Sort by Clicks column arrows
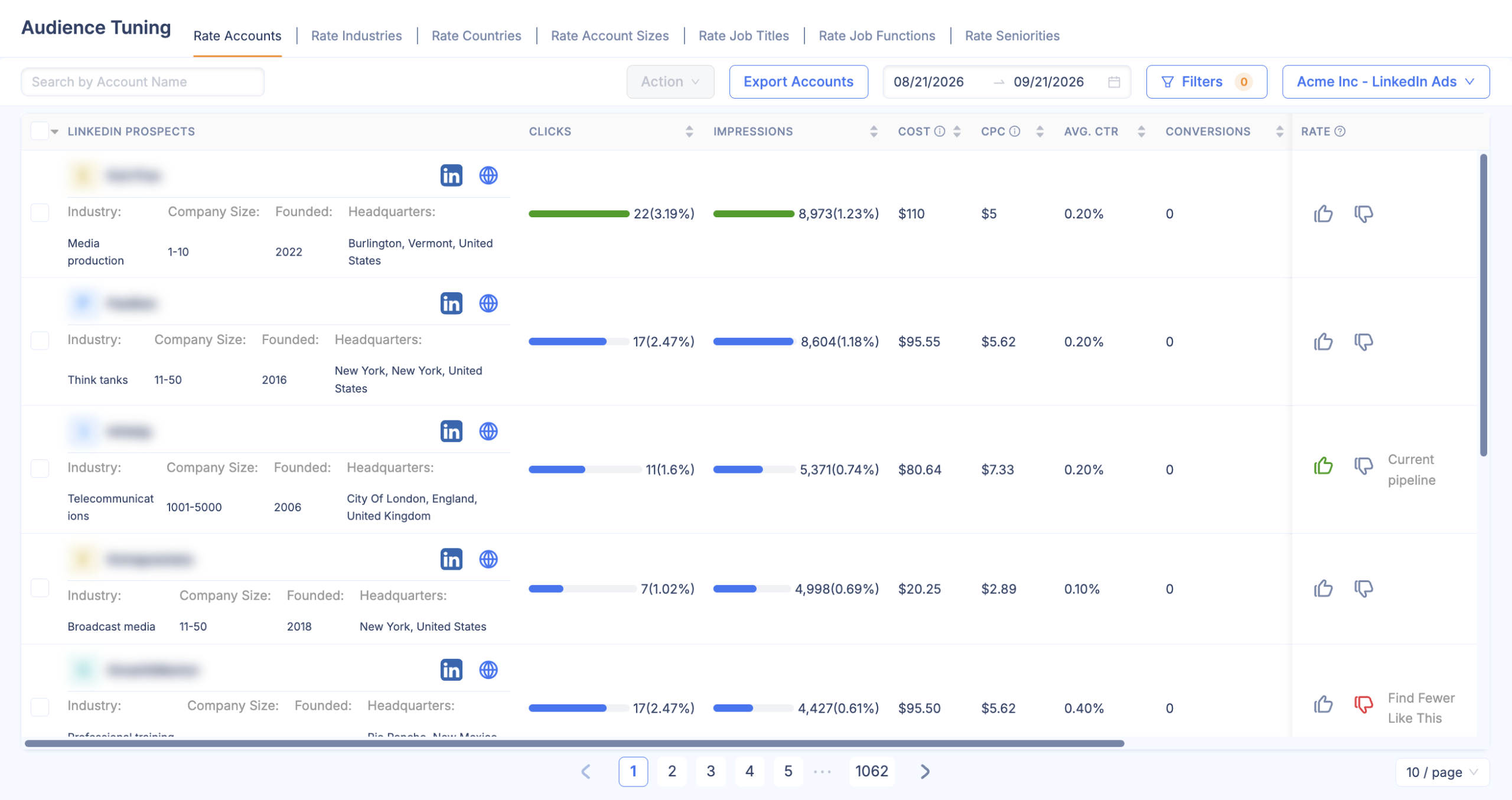This screenshot has width=1512, height=800. point(689,132)
